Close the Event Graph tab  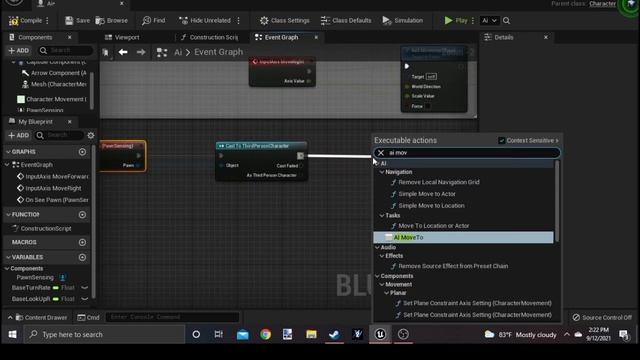(316, 37)
